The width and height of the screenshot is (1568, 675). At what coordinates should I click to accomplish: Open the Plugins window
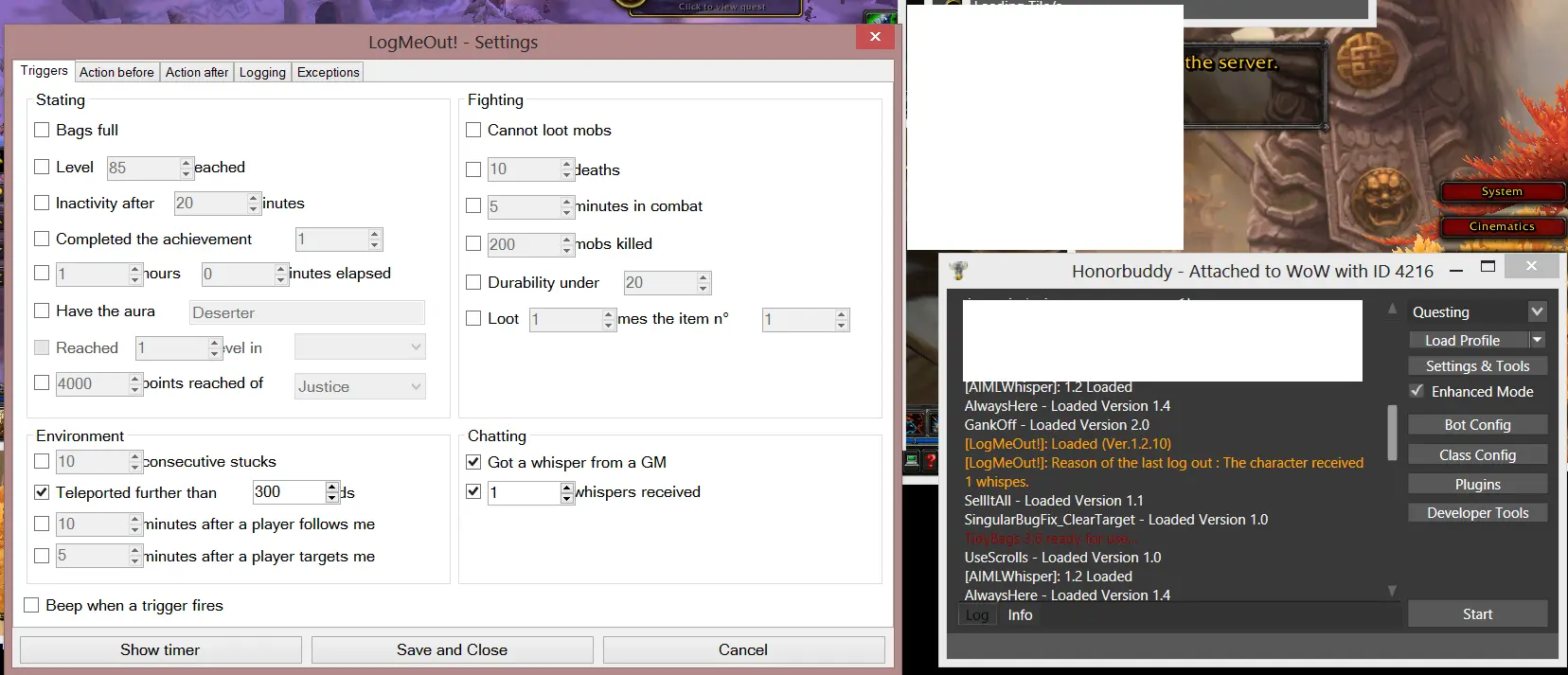pyautogui.click(x=1477, y=485)
